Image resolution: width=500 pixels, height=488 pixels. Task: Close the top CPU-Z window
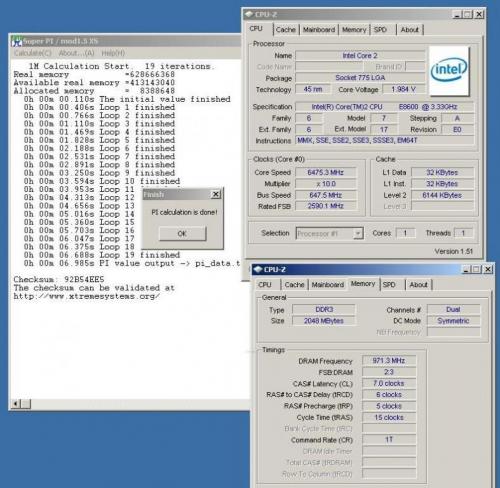[479, 15]
